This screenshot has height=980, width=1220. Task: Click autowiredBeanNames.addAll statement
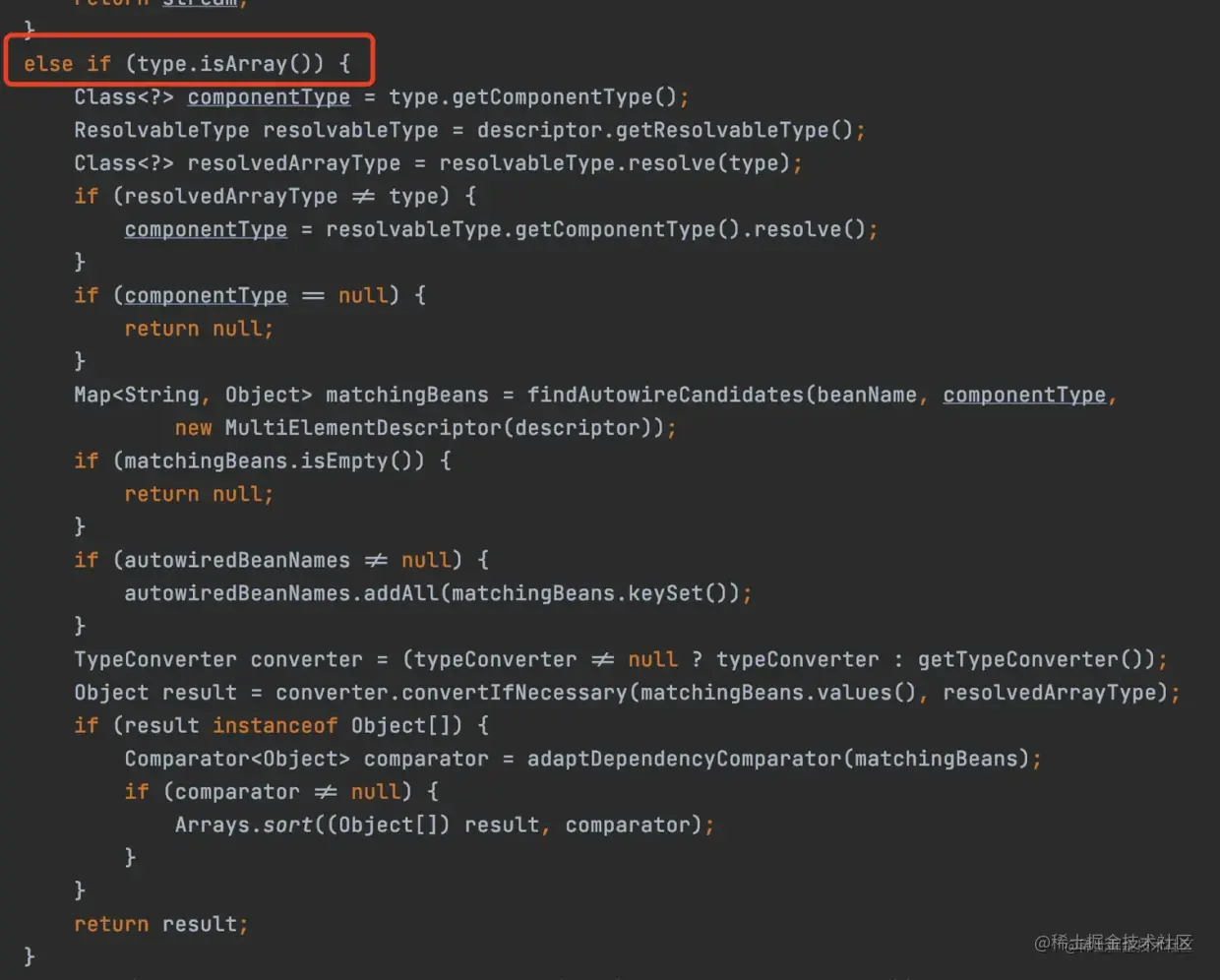[x=438, y=593]
